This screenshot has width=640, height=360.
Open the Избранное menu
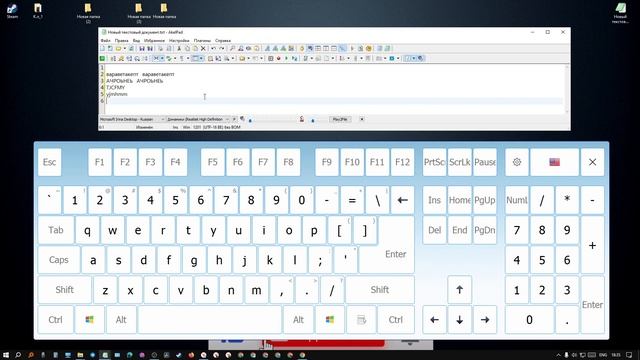click(154, 40)
